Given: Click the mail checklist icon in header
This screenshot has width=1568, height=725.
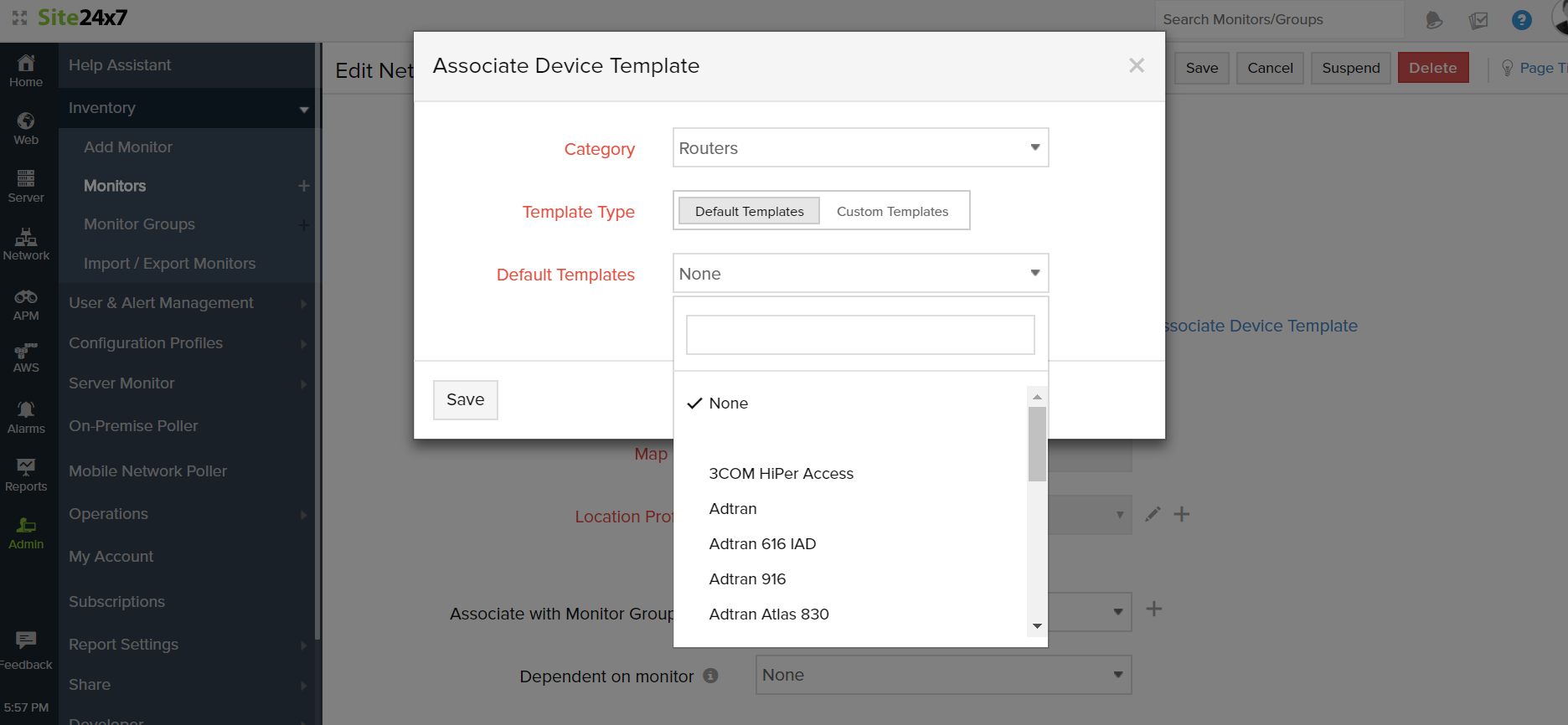Looking at the screenshot, I should (x=1478, y=20).
